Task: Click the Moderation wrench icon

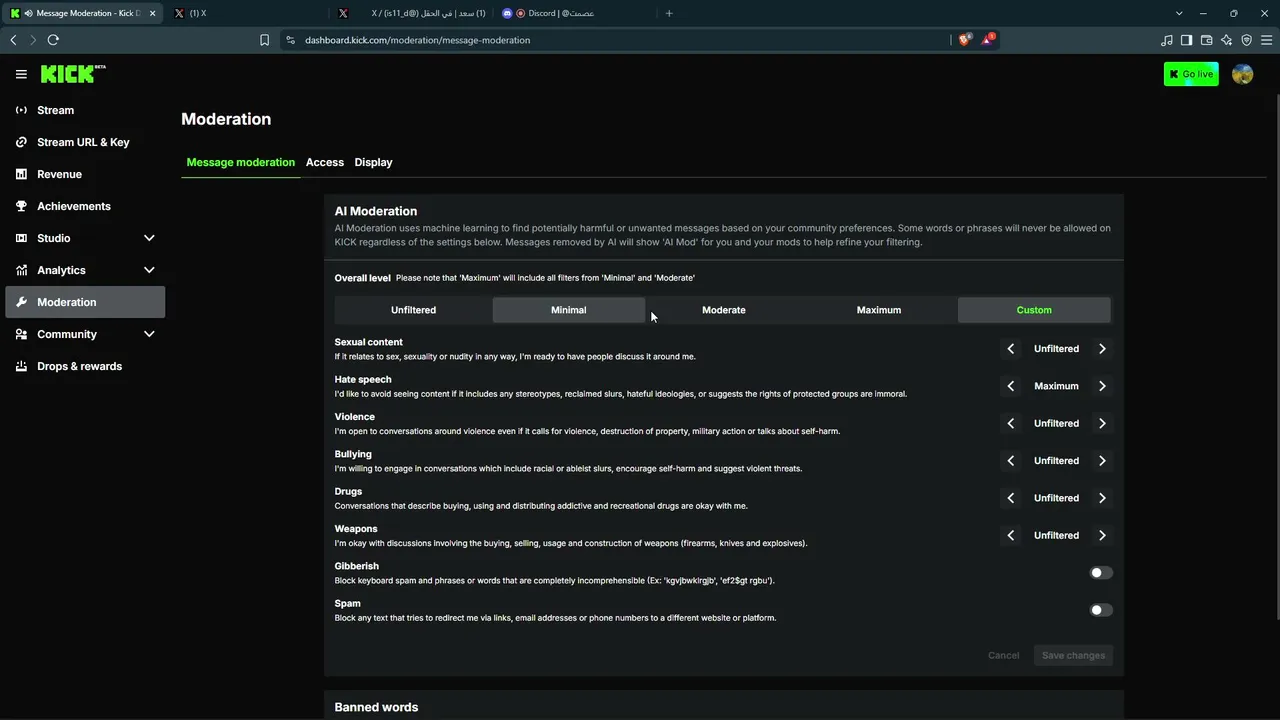Action: [x=21, y=302]
